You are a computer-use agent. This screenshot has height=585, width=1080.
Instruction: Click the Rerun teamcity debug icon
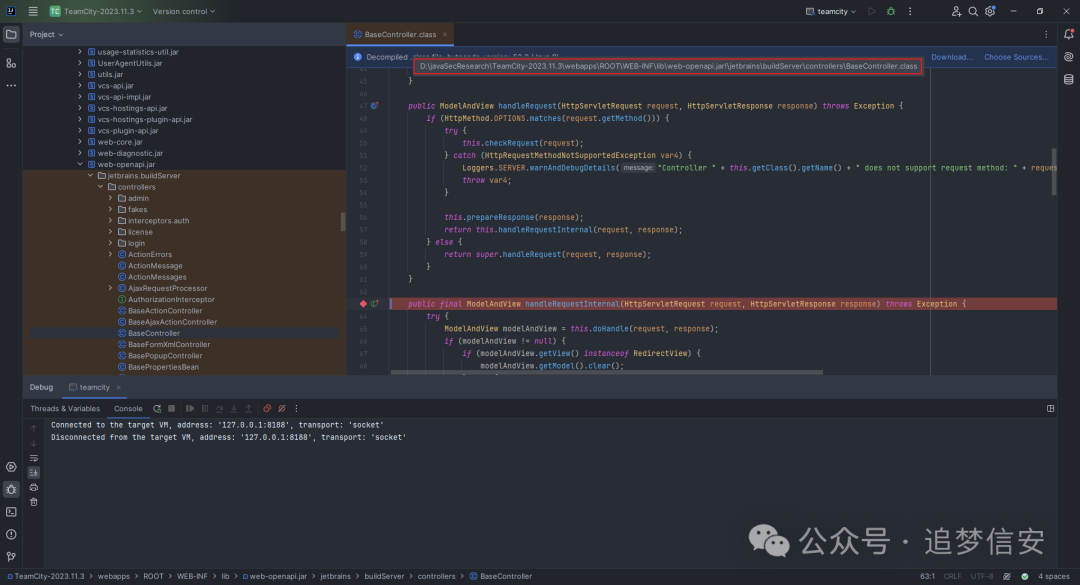pos(157,408)
